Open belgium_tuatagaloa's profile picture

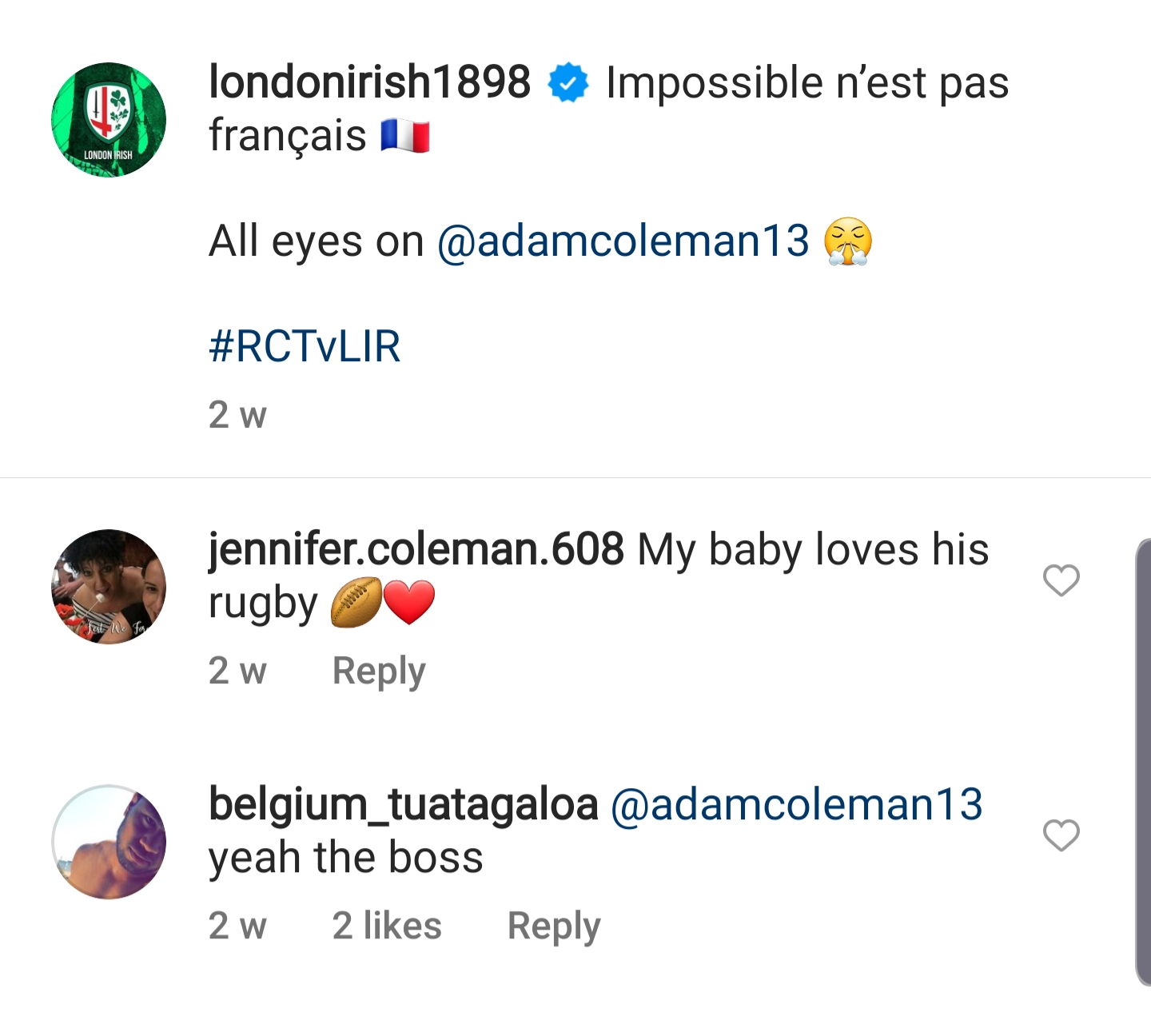click(109, 842)
